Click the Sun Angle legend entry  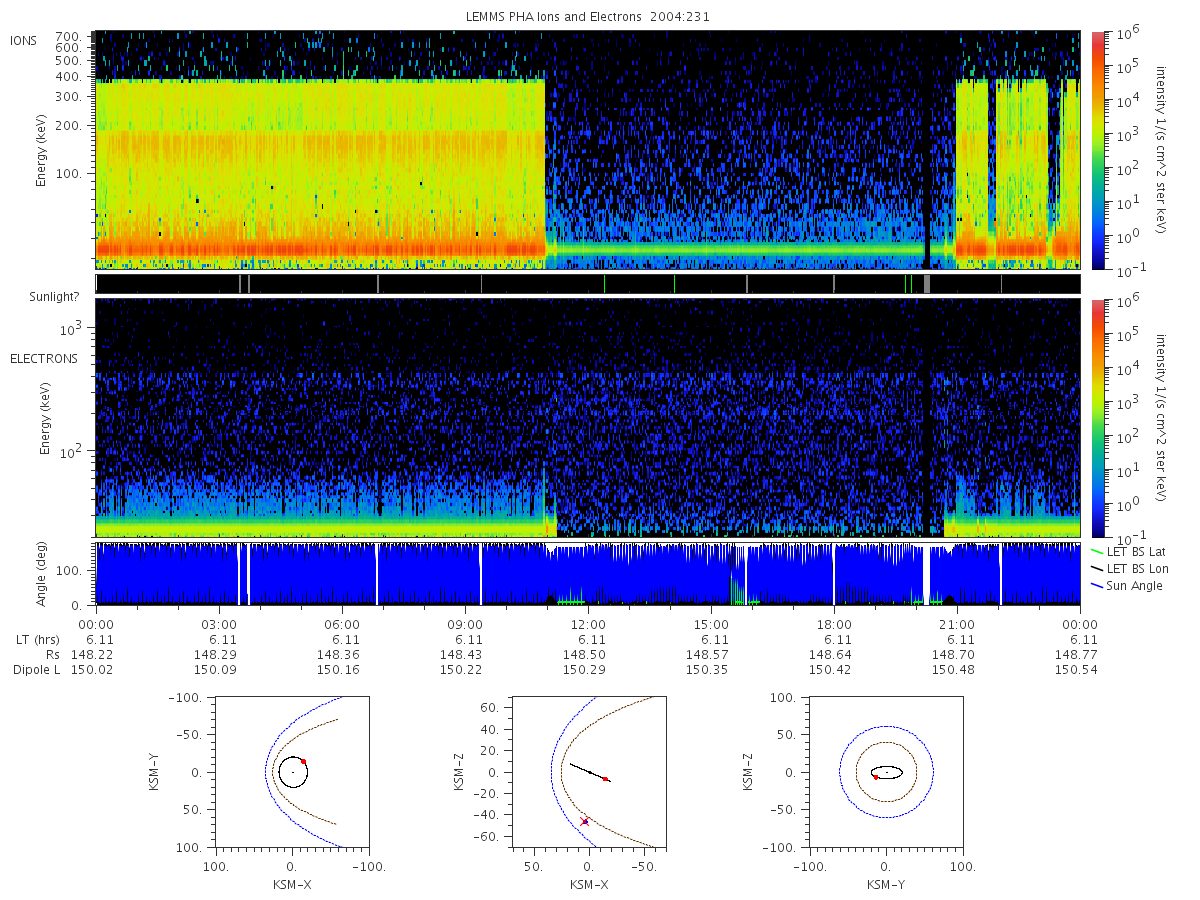pyautogui.click(x=1127, y=585)
